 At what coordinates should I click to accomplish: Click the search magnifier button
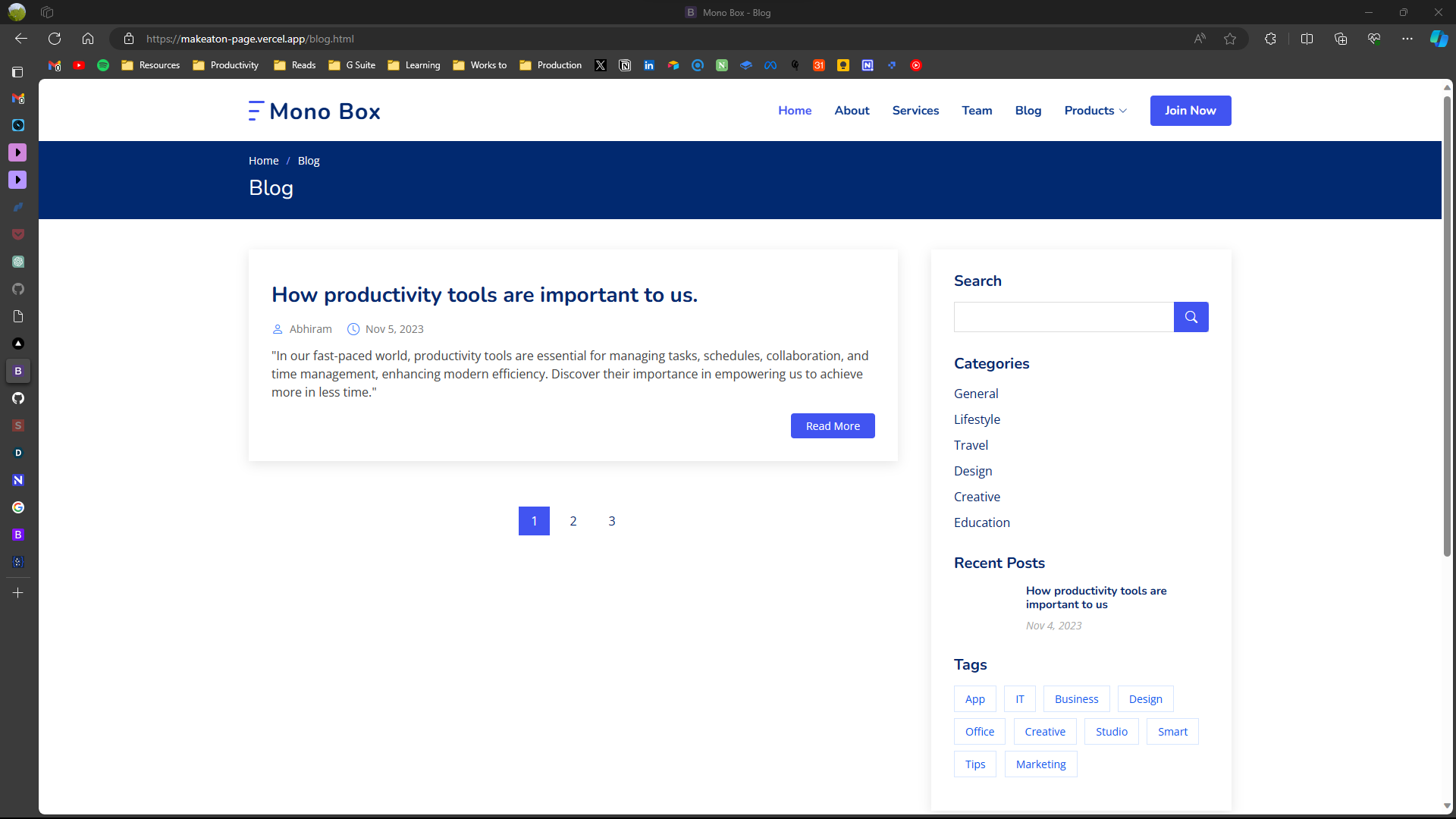click(1191, 317)
